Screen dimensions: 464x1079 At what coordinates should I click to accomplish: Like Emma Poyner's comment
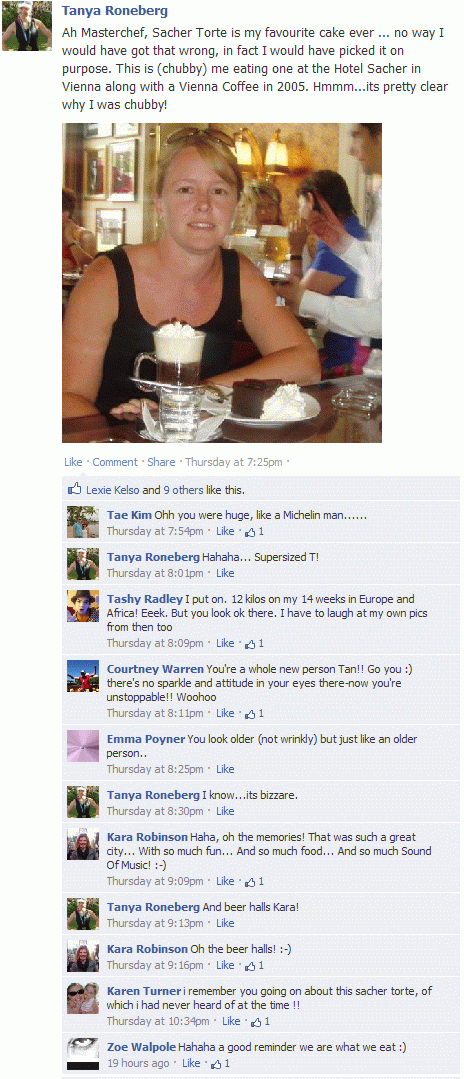click(x=225, y=769)
